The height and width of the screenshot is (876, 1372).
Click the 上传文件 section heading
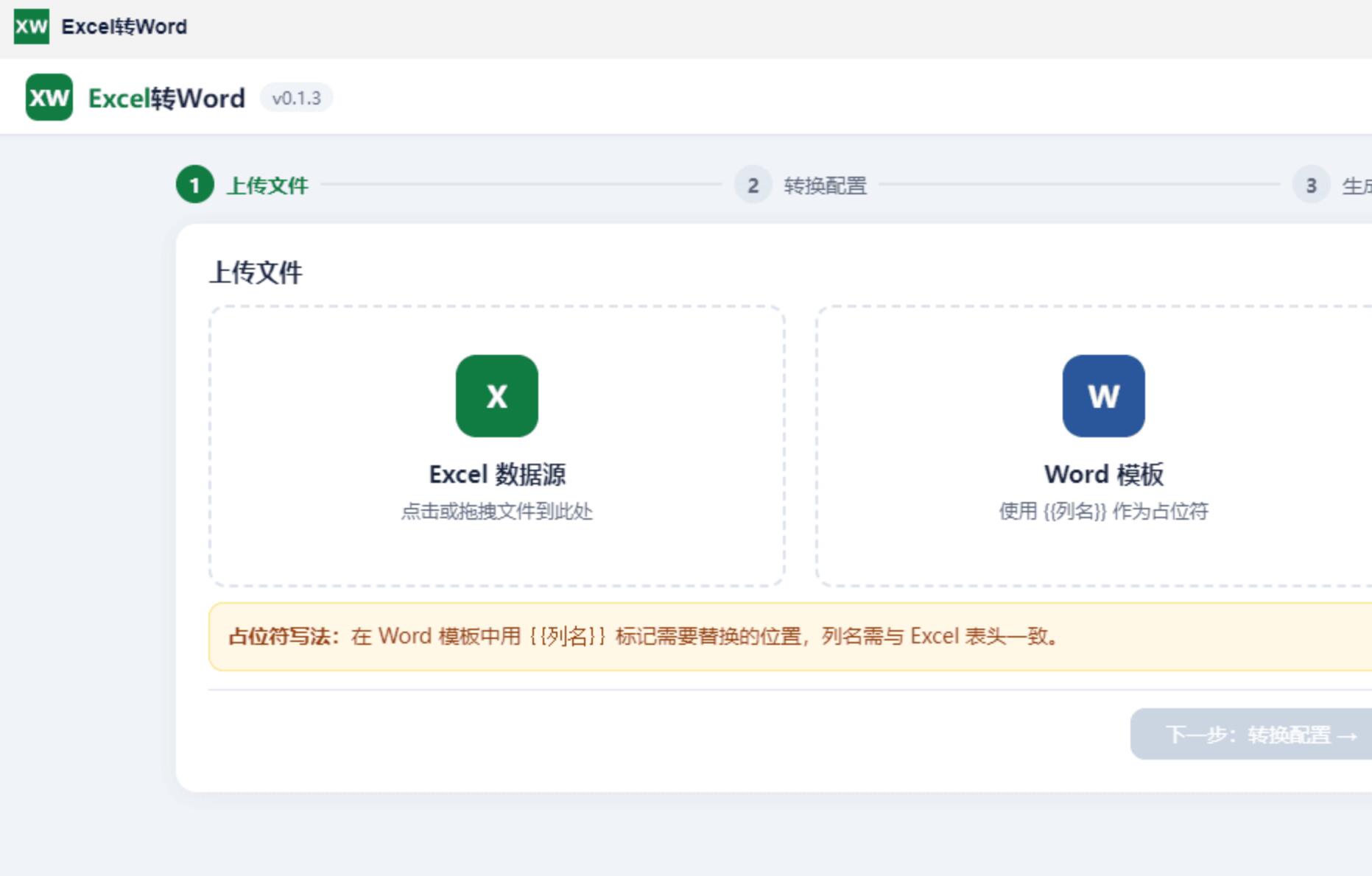256,272
